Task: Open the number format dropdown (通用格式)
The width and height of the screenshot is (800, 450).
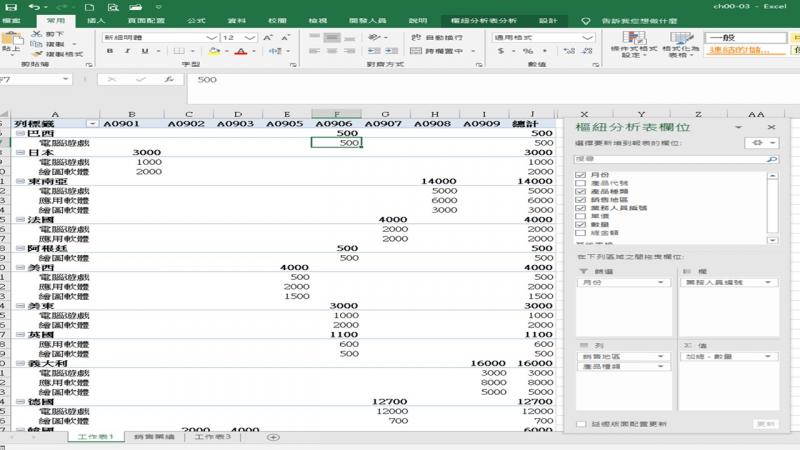Action: [x=587, y=38]
